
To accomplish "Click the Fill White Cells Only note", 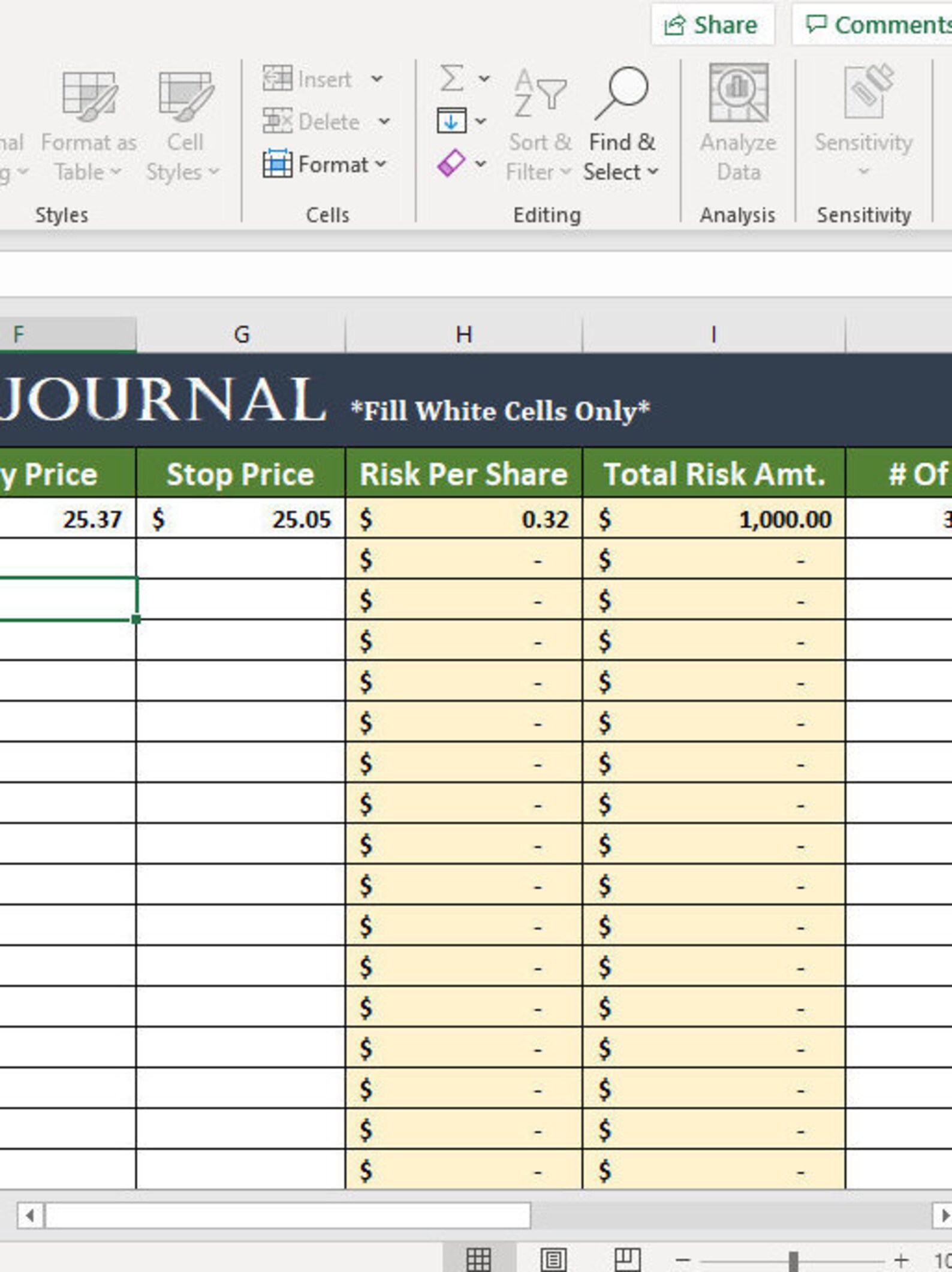I will coord(500,411).
